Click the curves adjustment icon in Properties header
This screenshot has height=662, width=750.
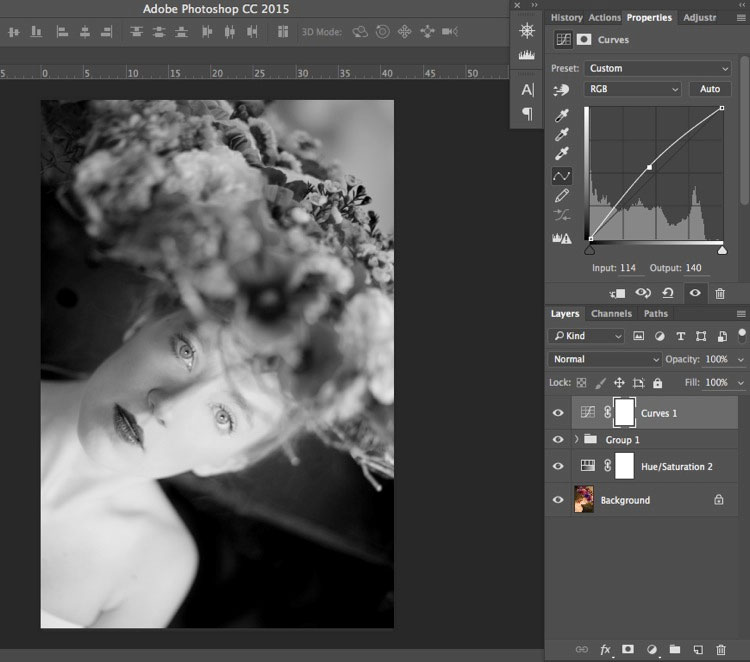[563, 39]
